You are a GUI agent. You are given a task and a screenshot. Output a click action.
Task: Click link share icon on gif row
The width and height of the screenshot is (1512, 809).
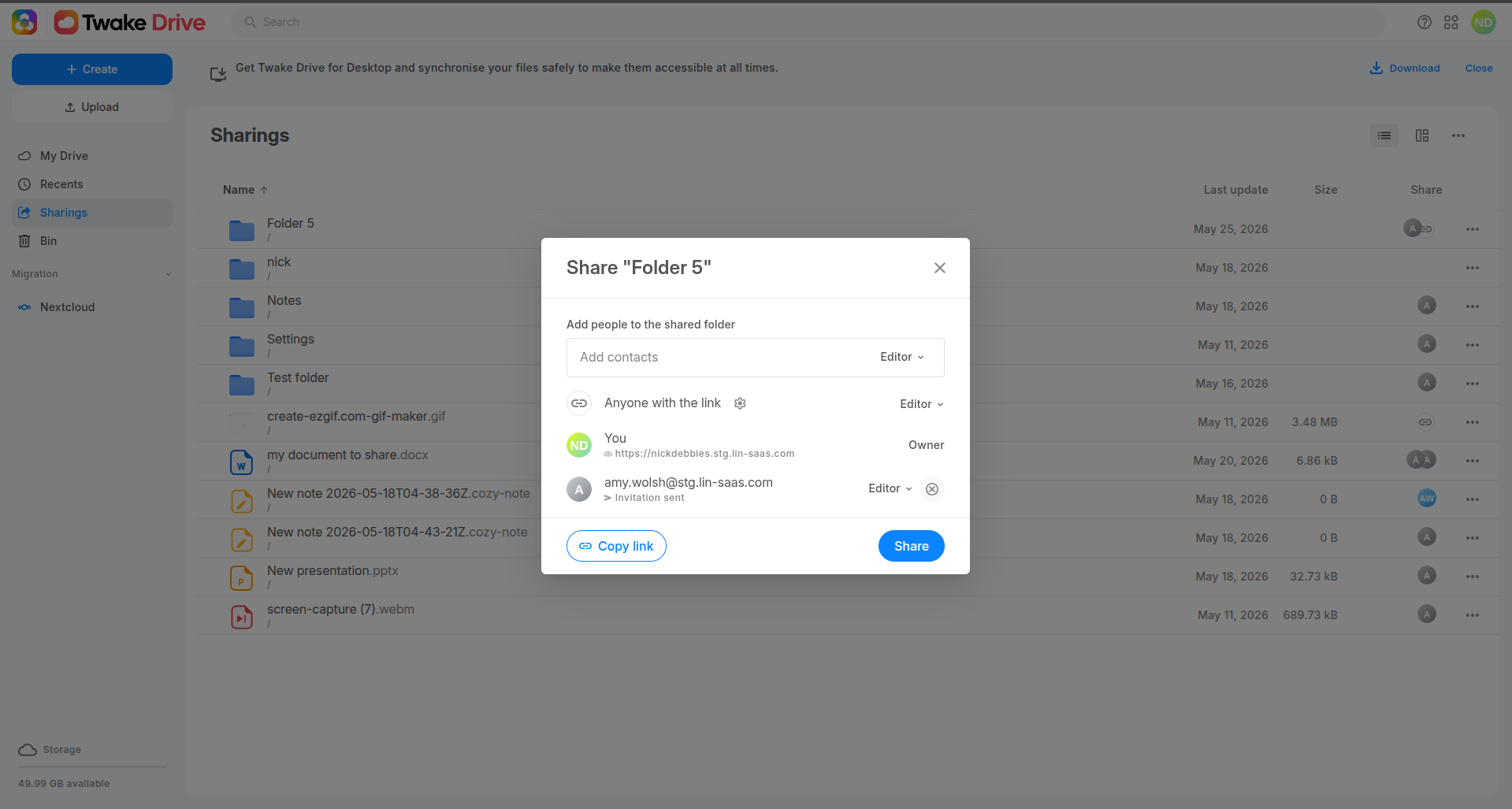click(1425, 422)
